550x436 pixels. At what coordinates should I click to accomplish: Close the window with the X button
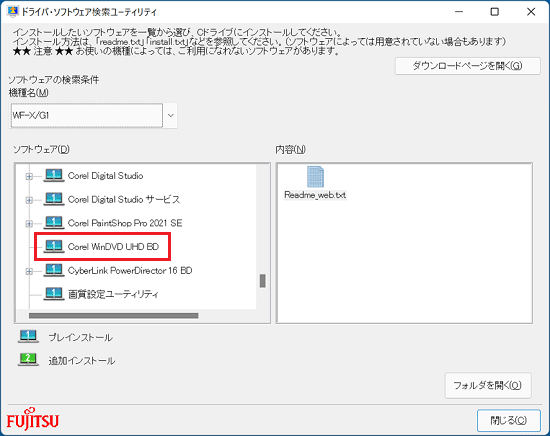coord(531,12)
